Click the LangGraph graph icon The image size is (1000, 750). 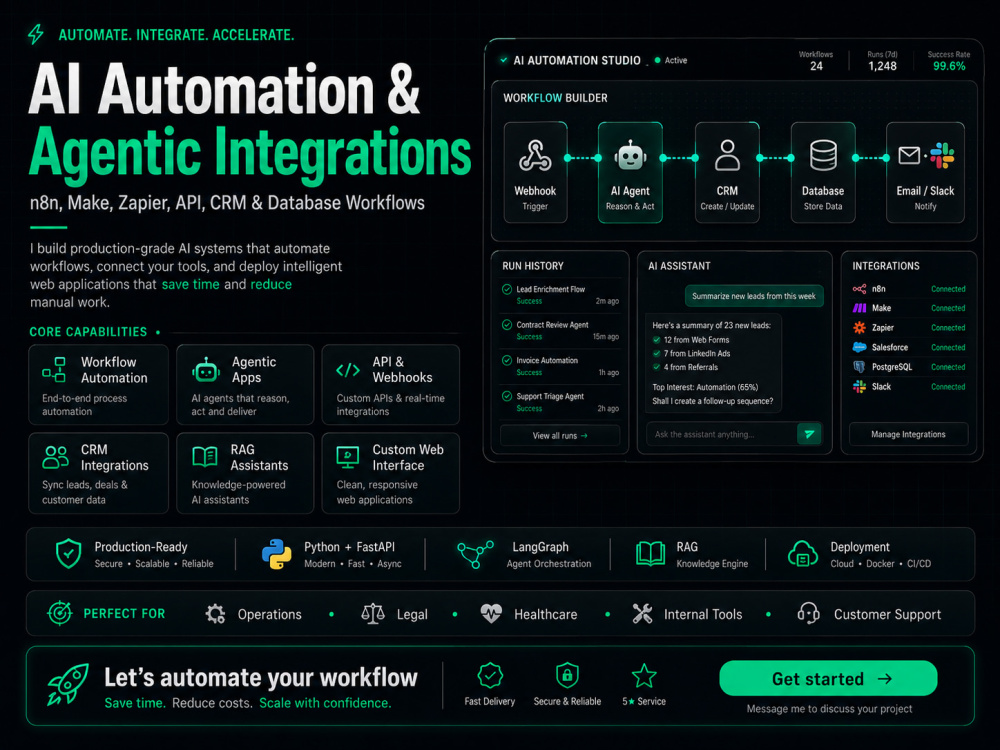click(475, 554)
